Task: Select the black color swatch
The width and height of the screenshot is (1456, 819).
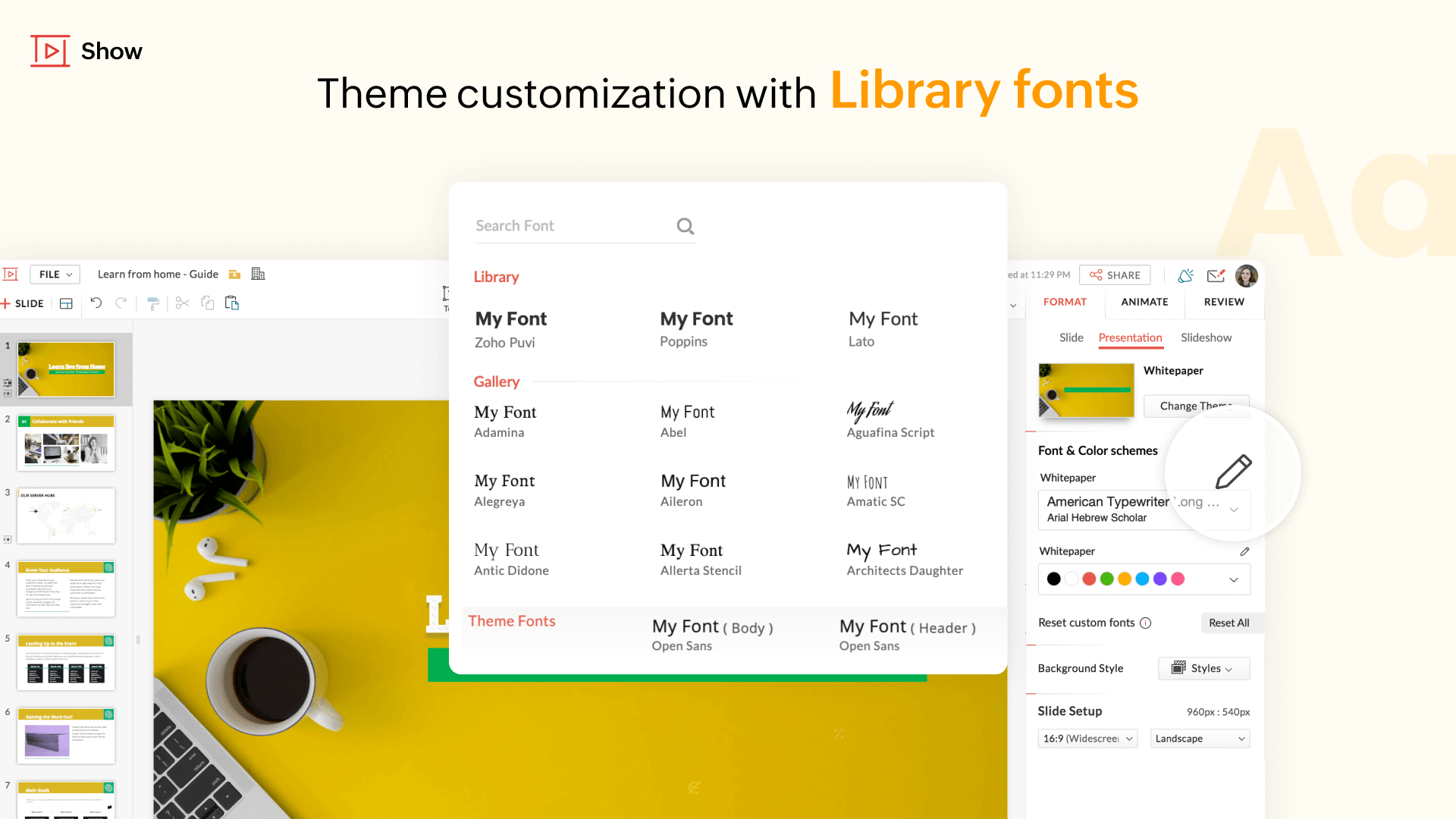Action: tap(1053, 579)
